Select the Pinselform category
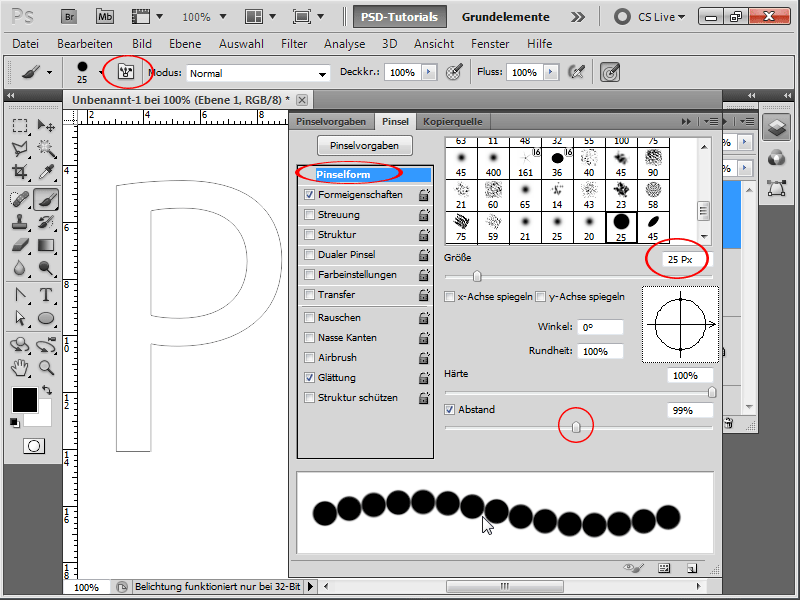The height and width of the screenshot is (600, 800). (365, 174)
